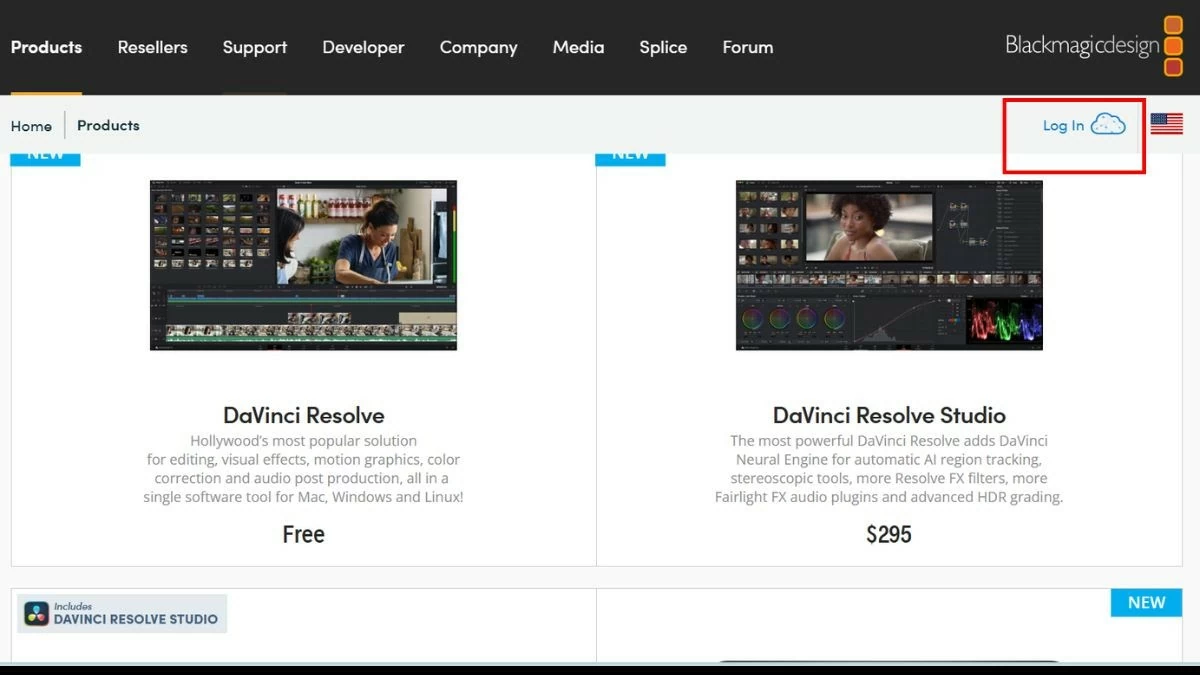Open the Developer menu
1200x675 pixels.
pos(363,47)
